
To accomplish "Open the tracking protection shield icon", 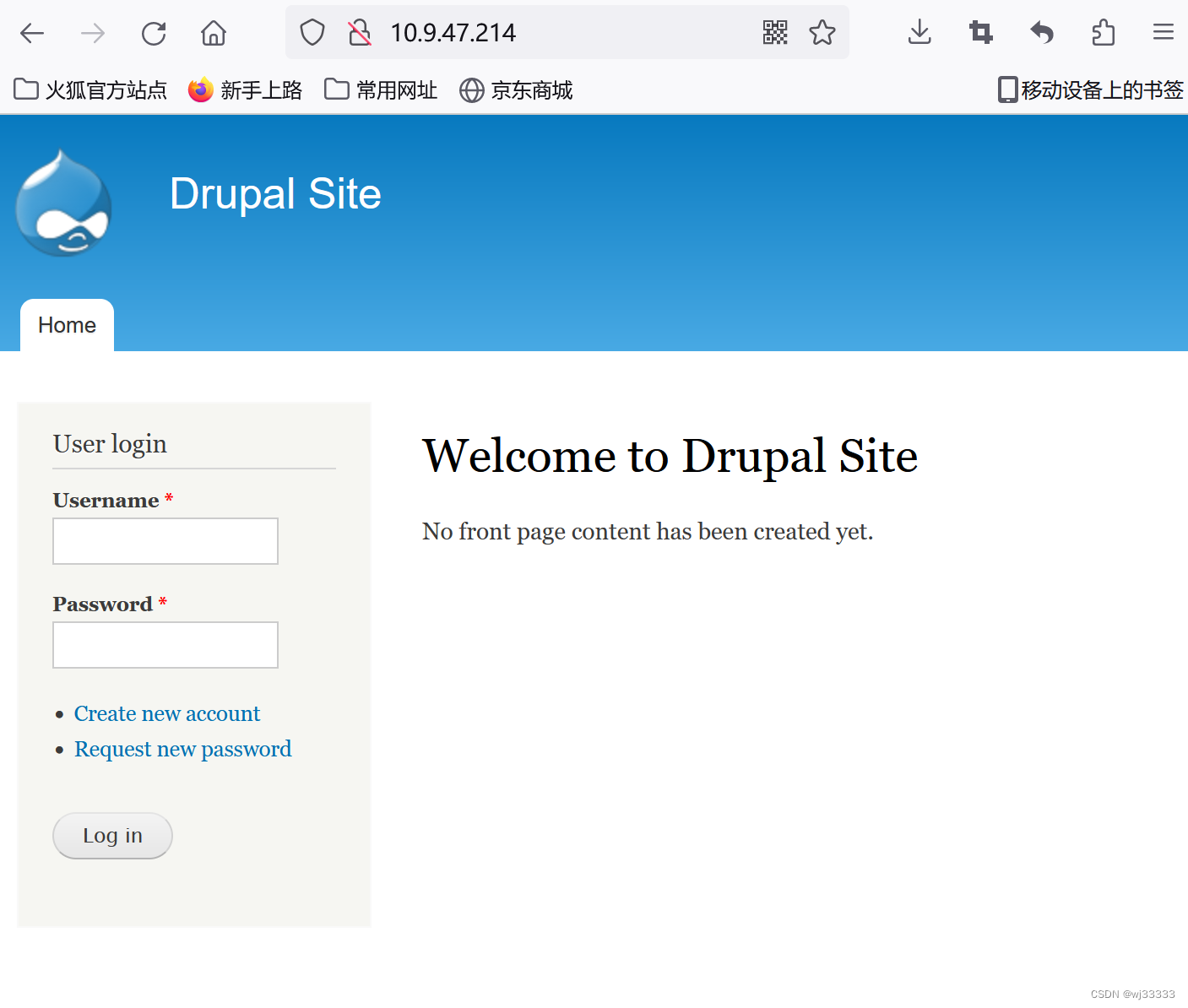I will [x=312, y=31].
